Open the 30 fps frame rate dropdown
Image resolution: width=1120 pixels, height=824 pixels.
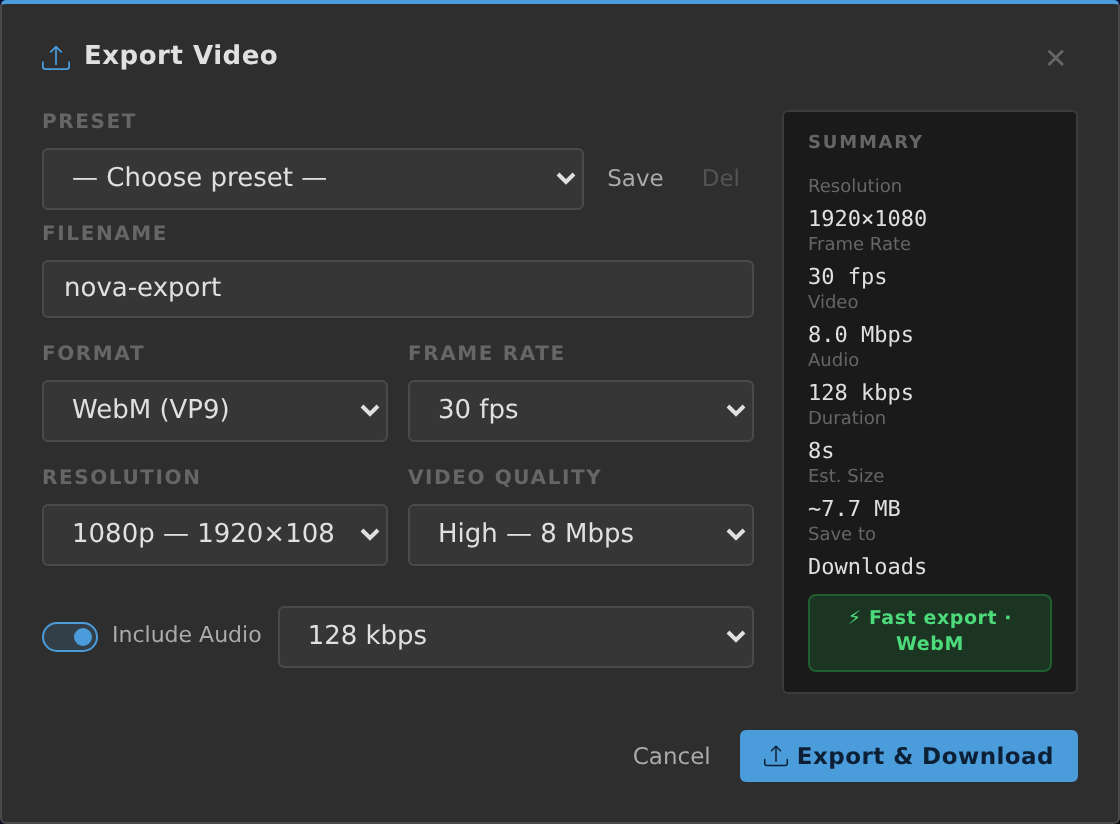pyautogui.click(x=581, y=411)
